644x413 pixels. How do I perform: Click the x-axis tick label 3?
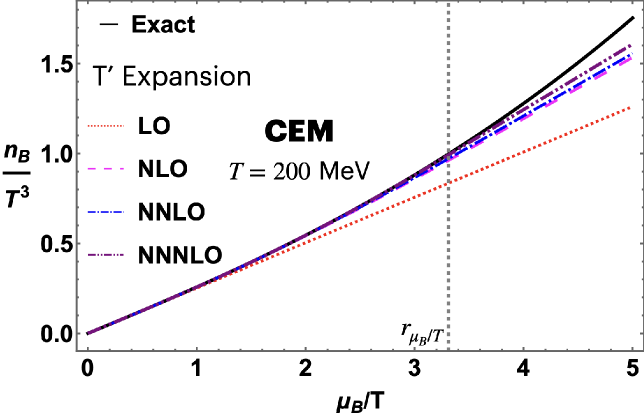tap(414, 368)
